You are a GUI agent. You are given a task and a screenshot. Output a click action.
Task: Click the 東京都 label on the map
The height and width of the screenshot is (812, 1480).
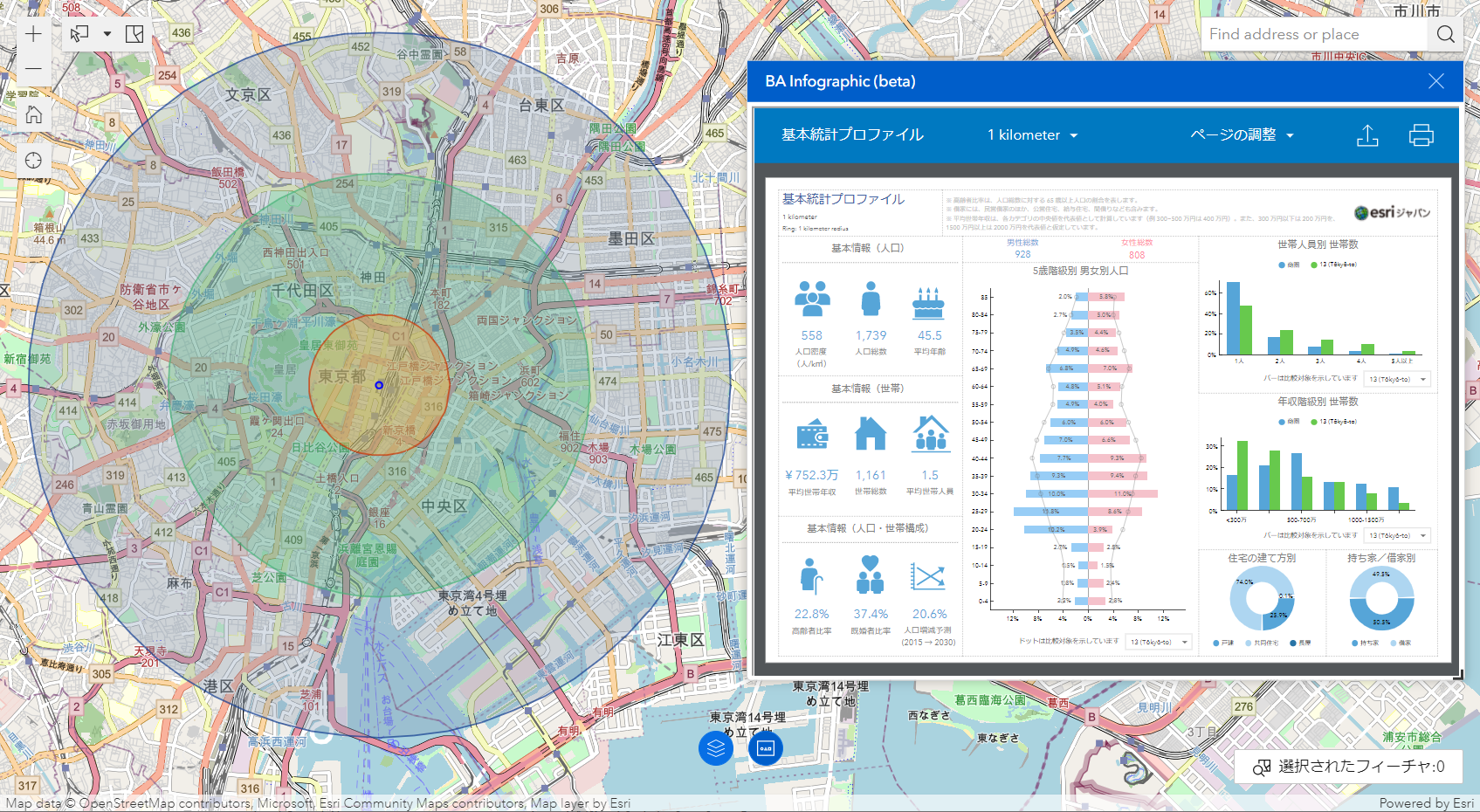pyautogui.click(x=341, y=376)
